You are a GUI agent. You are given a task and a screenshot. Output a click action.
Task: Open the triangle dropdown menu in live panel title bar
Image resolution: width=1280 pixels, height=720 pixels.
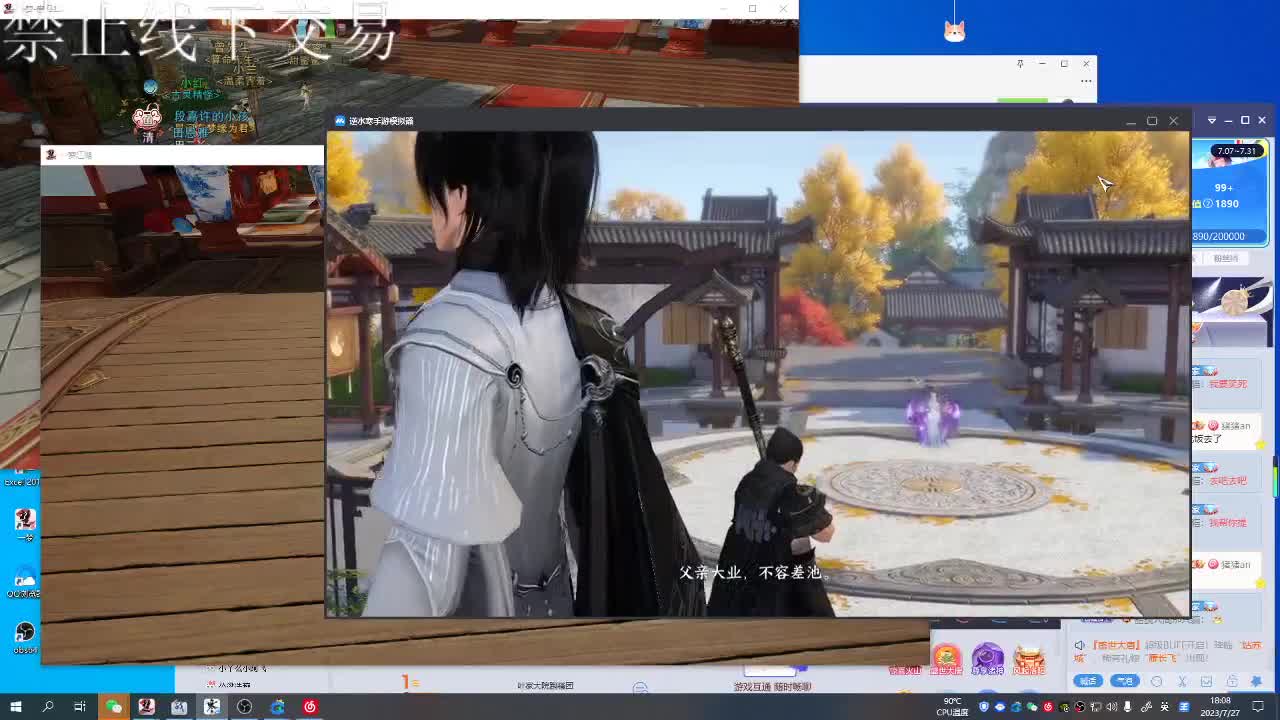[x=1211, y=121]
